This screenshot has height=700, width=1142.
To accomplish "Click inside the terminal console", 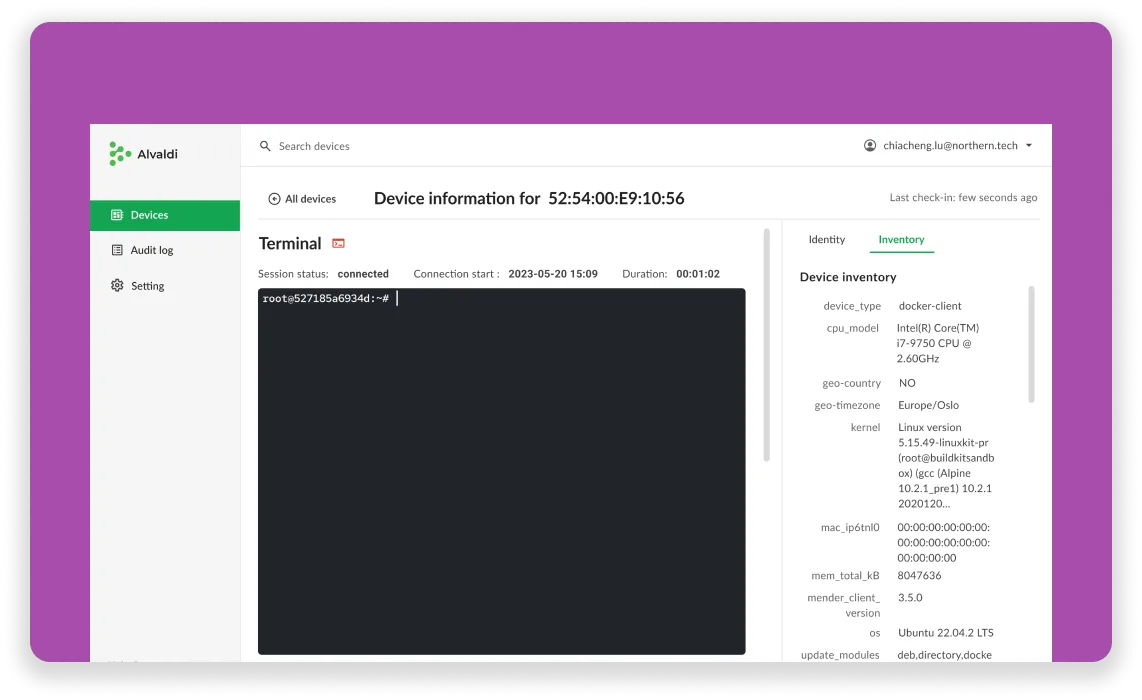I will (x=501, y=471).
